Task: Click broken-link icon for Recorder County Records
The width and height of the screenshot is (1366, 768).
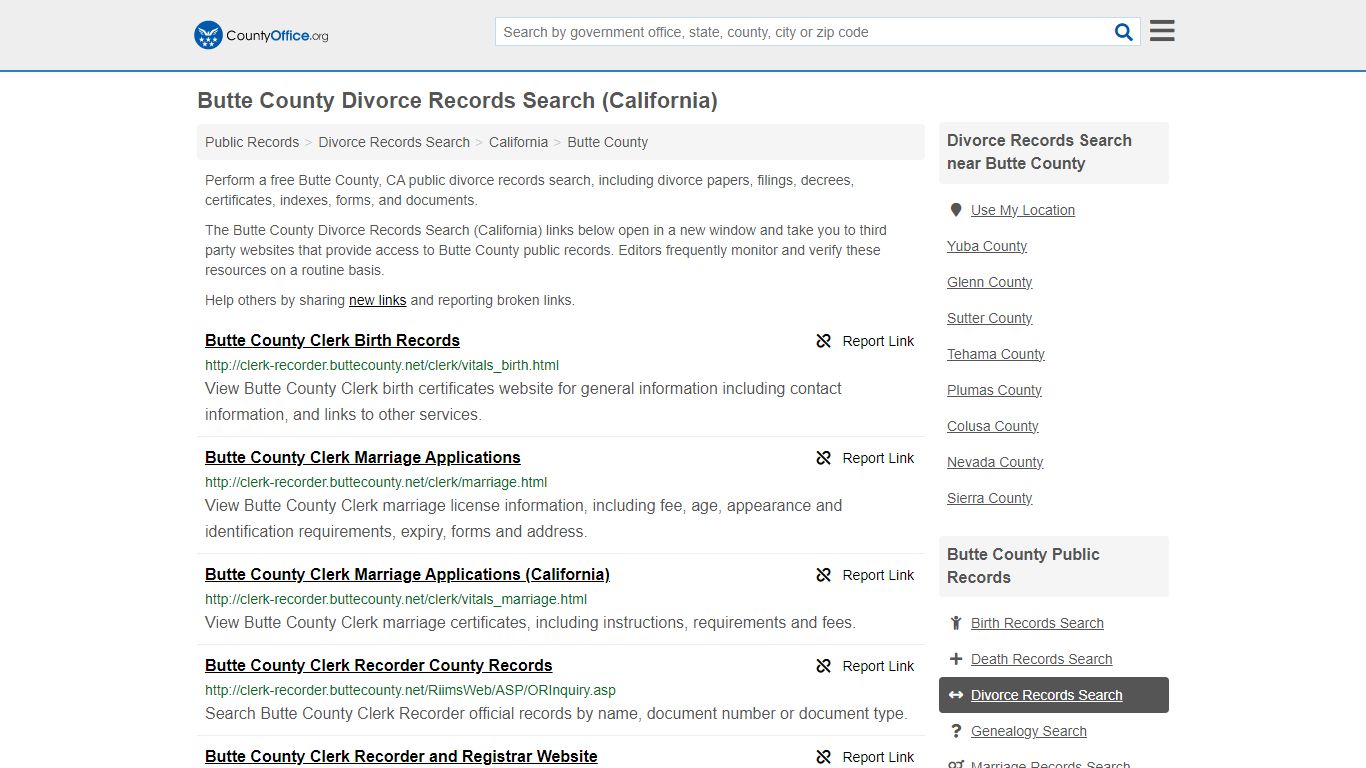Action: 824,666
